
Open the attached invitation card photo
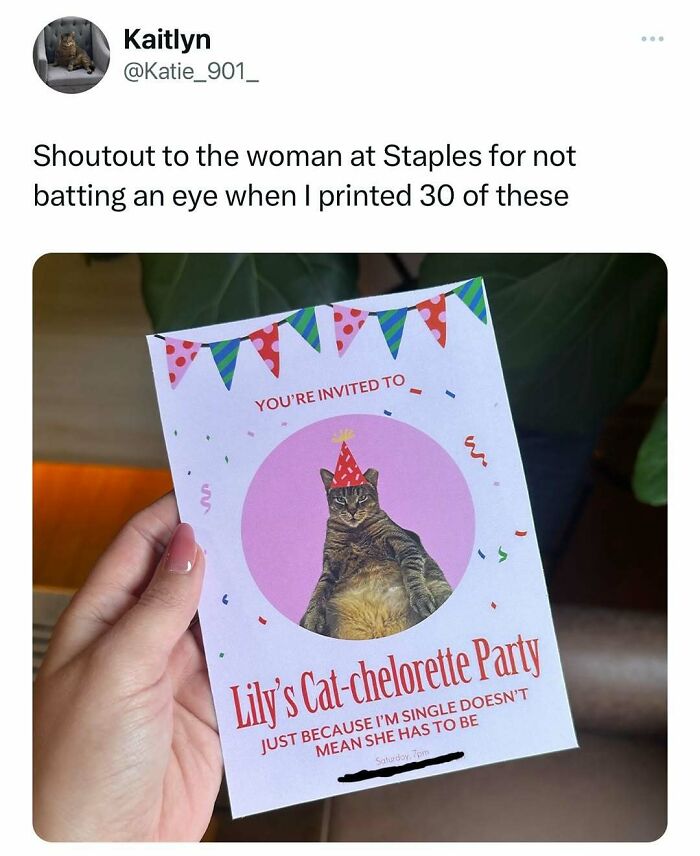[350, 547]
